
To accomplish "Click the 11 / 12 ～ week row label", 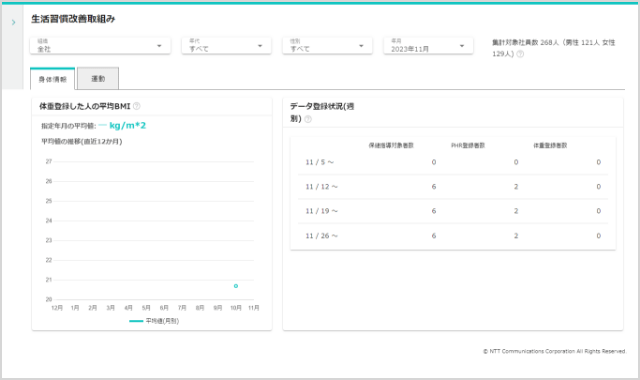I will click(322, 187).
